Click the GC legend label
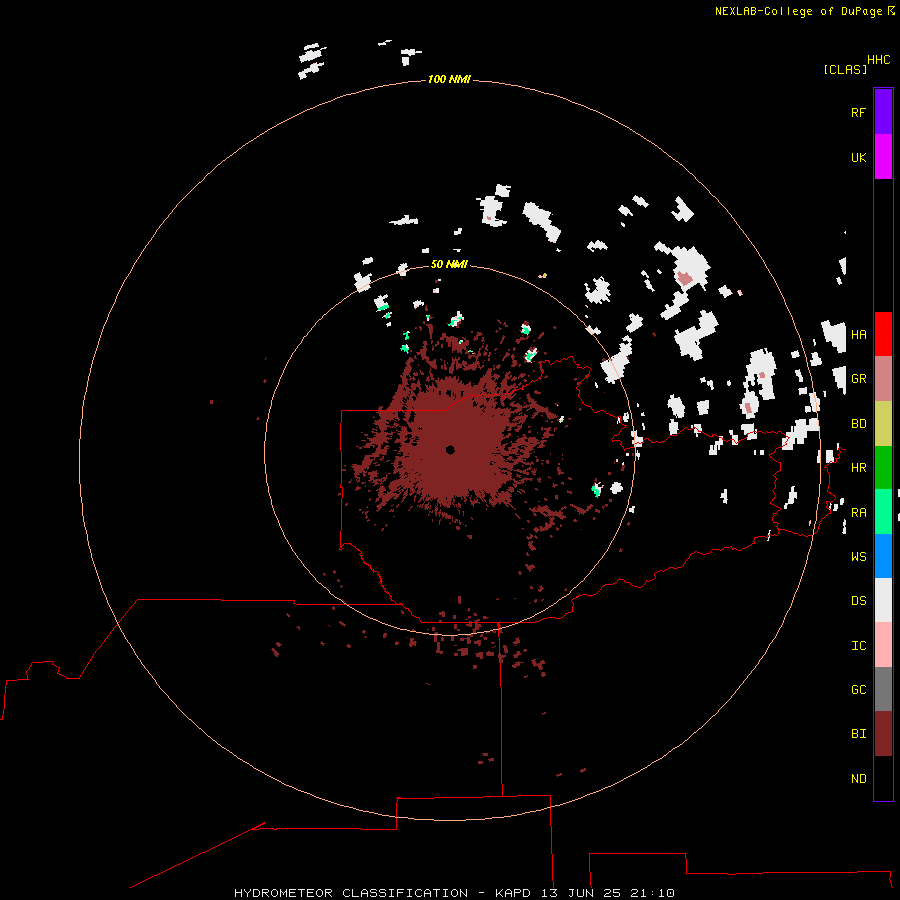 click(x=858, y=689)
